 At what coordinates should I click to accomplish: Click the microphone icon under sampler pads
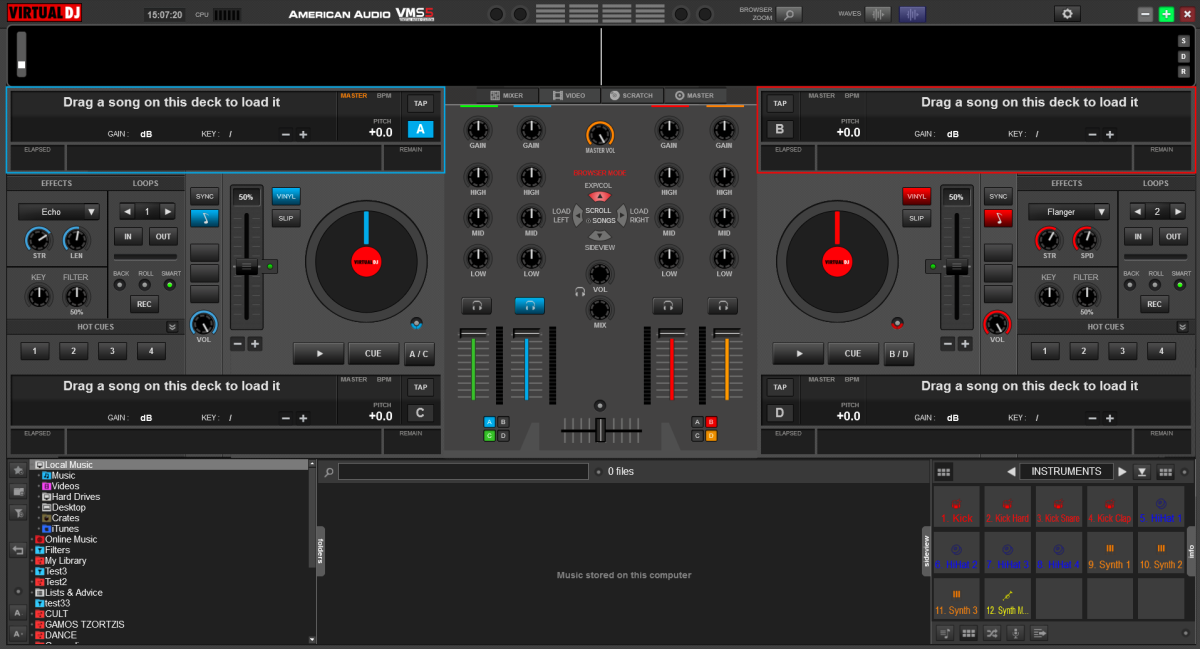coord(1015,633)
